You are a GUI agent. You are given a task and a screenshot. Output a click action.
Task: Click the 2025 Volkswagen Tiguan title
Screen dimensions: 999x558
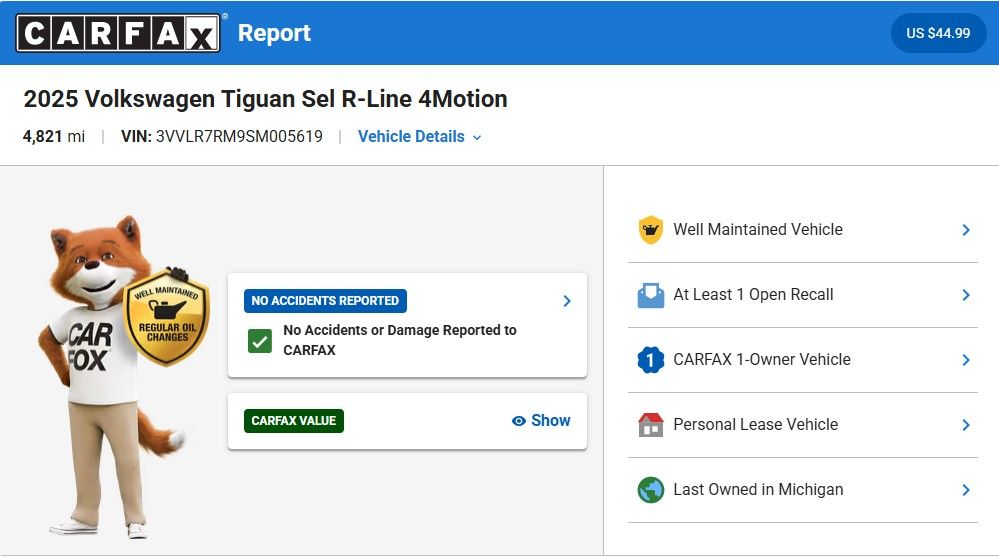[x=266, y=99]
